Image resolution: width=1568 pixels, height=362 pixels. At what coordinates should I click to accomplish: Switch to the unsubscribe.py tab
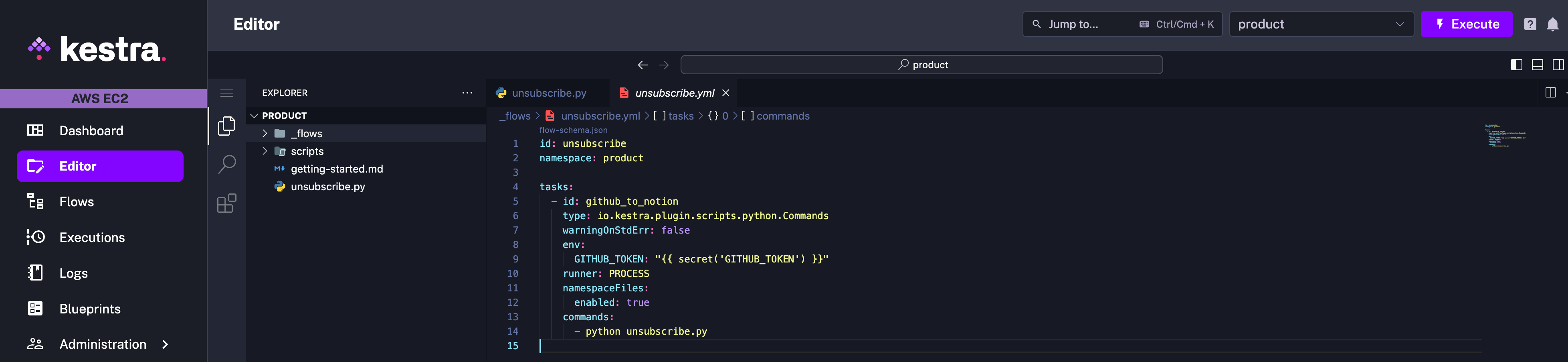pos(548,93)
